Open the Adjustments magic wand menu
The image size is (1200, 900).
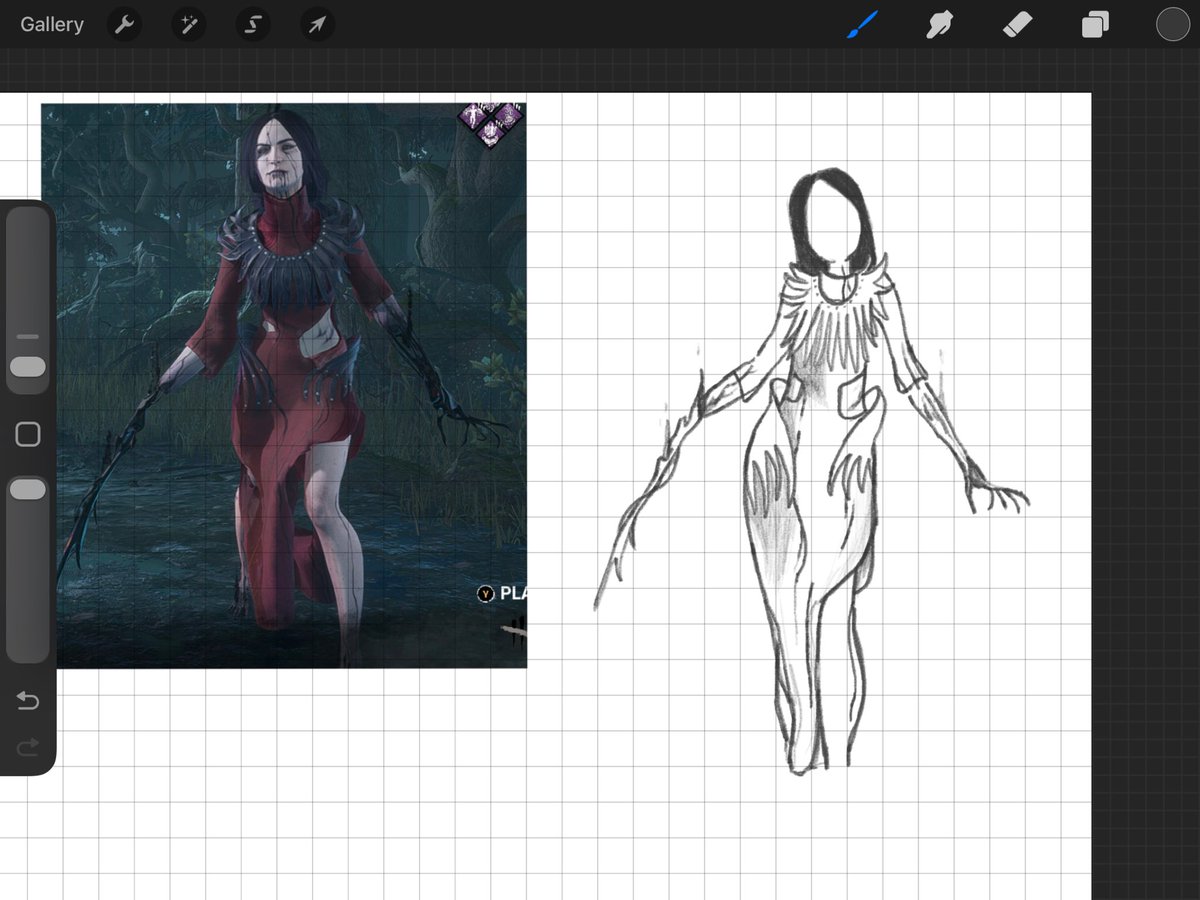tap(188, 24)
